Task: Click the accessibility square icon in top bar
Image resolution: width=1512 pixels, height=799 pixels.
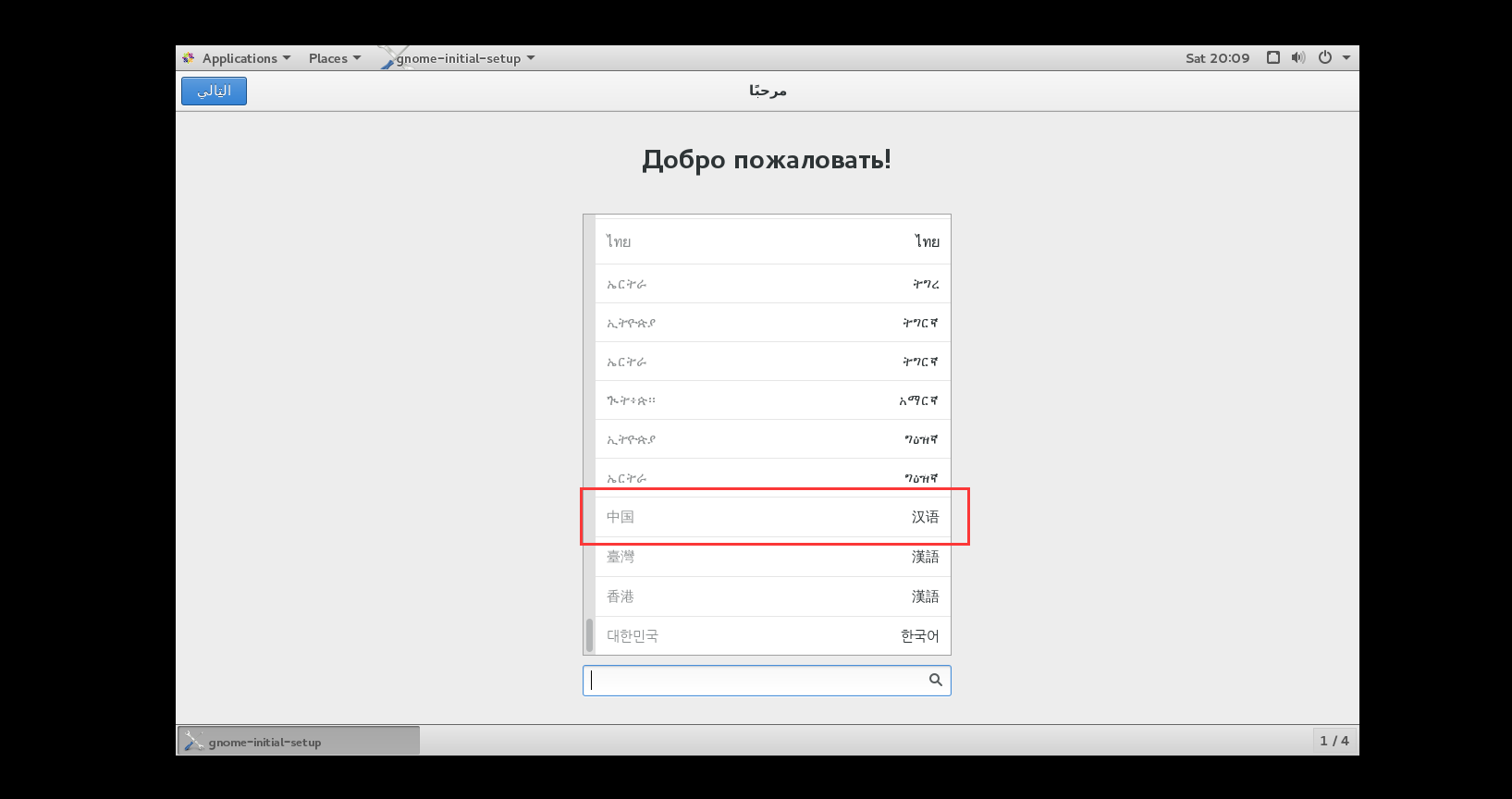Action: (1273, 57)
